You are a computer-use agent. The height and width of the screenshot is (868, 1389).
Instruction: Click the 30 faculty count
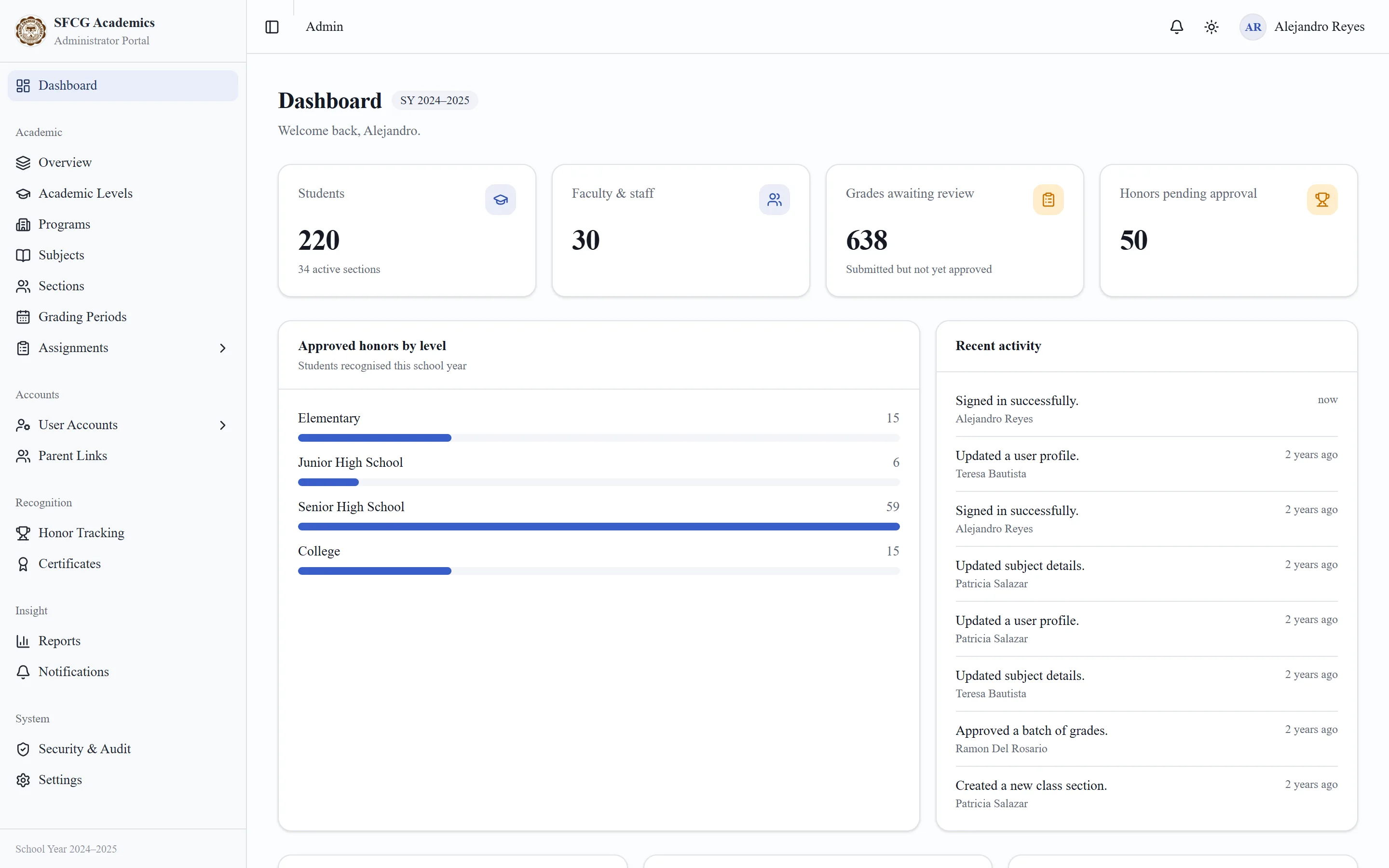point(586,241)
